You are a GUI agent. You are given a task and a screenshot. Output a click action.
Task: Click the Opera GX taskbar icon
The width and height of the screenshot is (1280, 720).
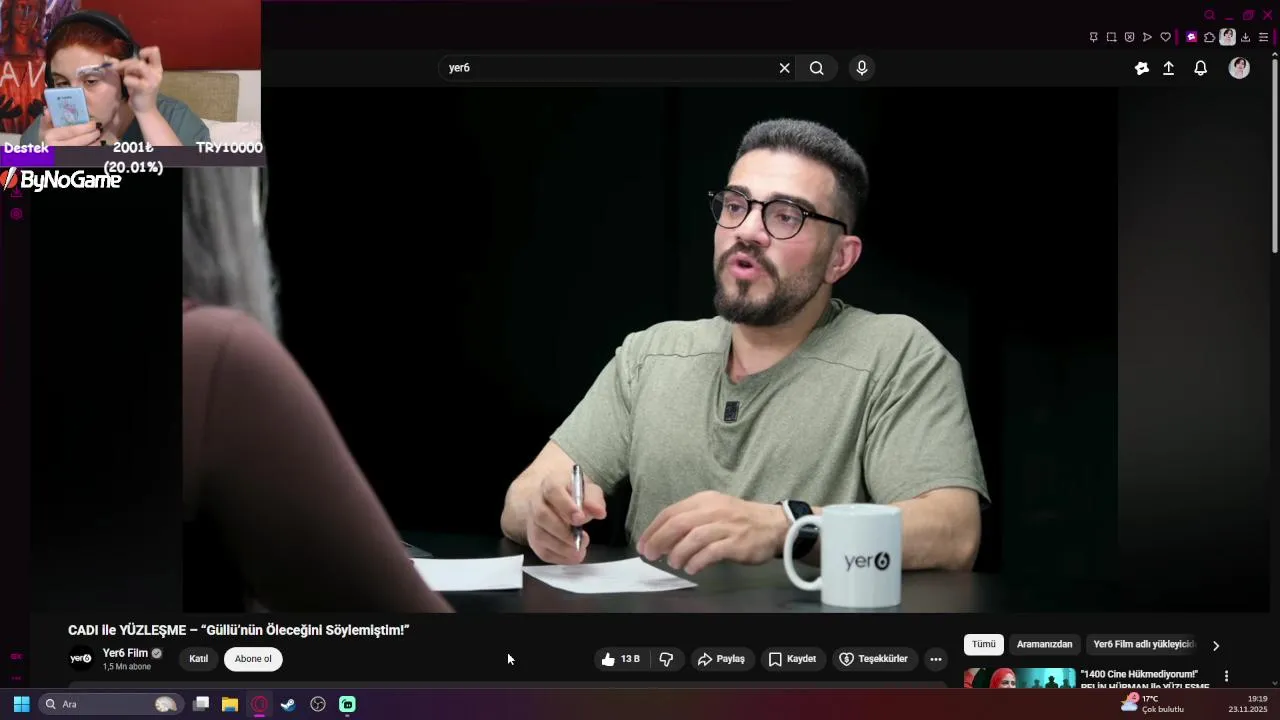click(259, 704)
